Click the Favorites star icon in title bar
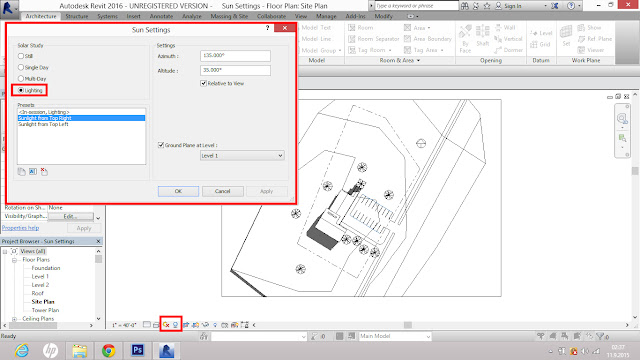 (x=487, y=6)
